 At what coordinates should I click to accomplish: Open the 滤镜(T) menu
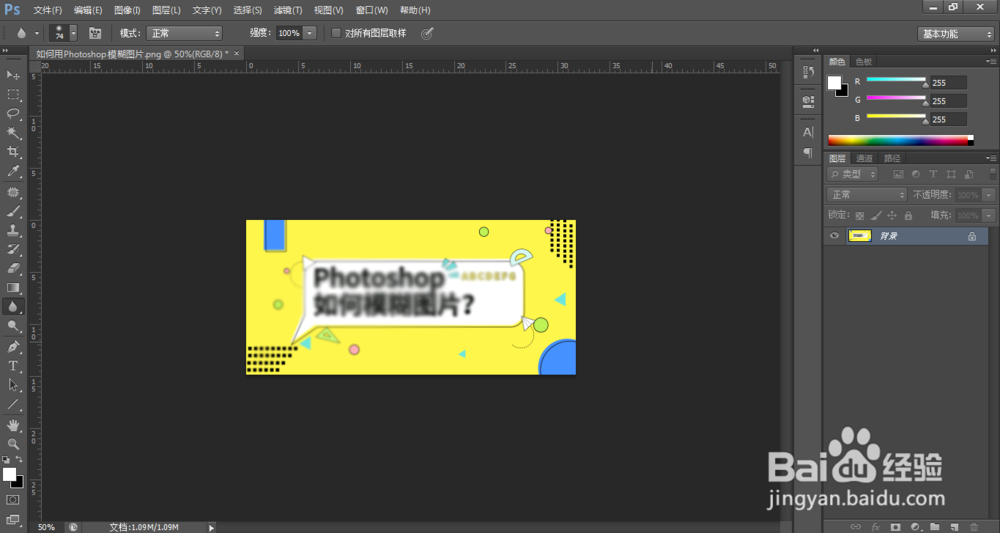(288, 10)
